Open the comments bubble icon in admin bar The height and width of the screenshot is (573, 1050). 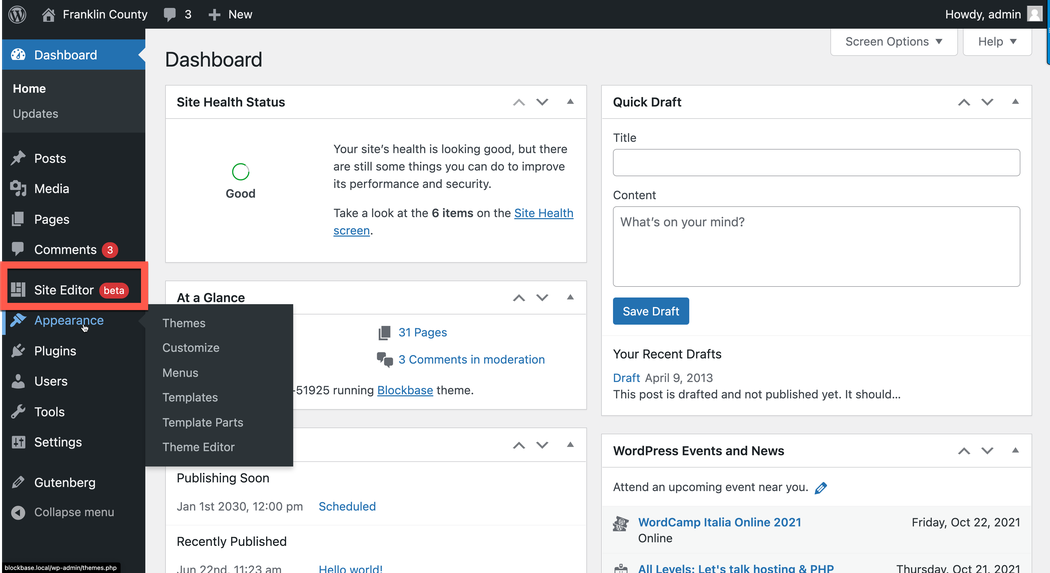tap(170, 14)
